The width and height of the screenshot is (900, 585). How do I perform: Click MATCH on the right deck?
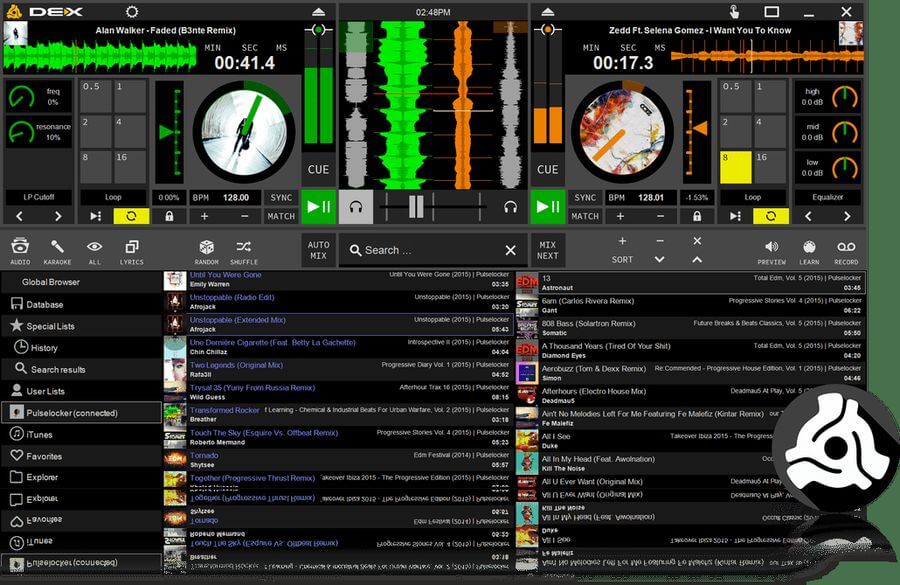(585, 216)
